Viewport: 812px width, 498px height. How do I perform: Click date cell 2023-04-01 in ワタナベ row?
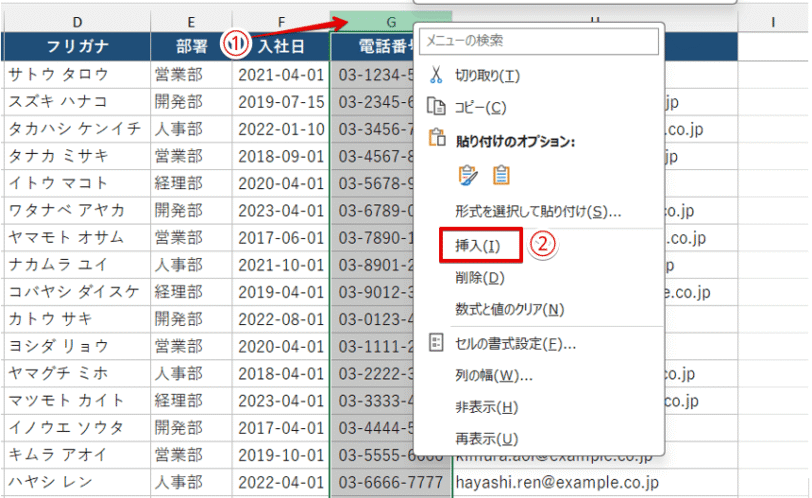(281, 211)
